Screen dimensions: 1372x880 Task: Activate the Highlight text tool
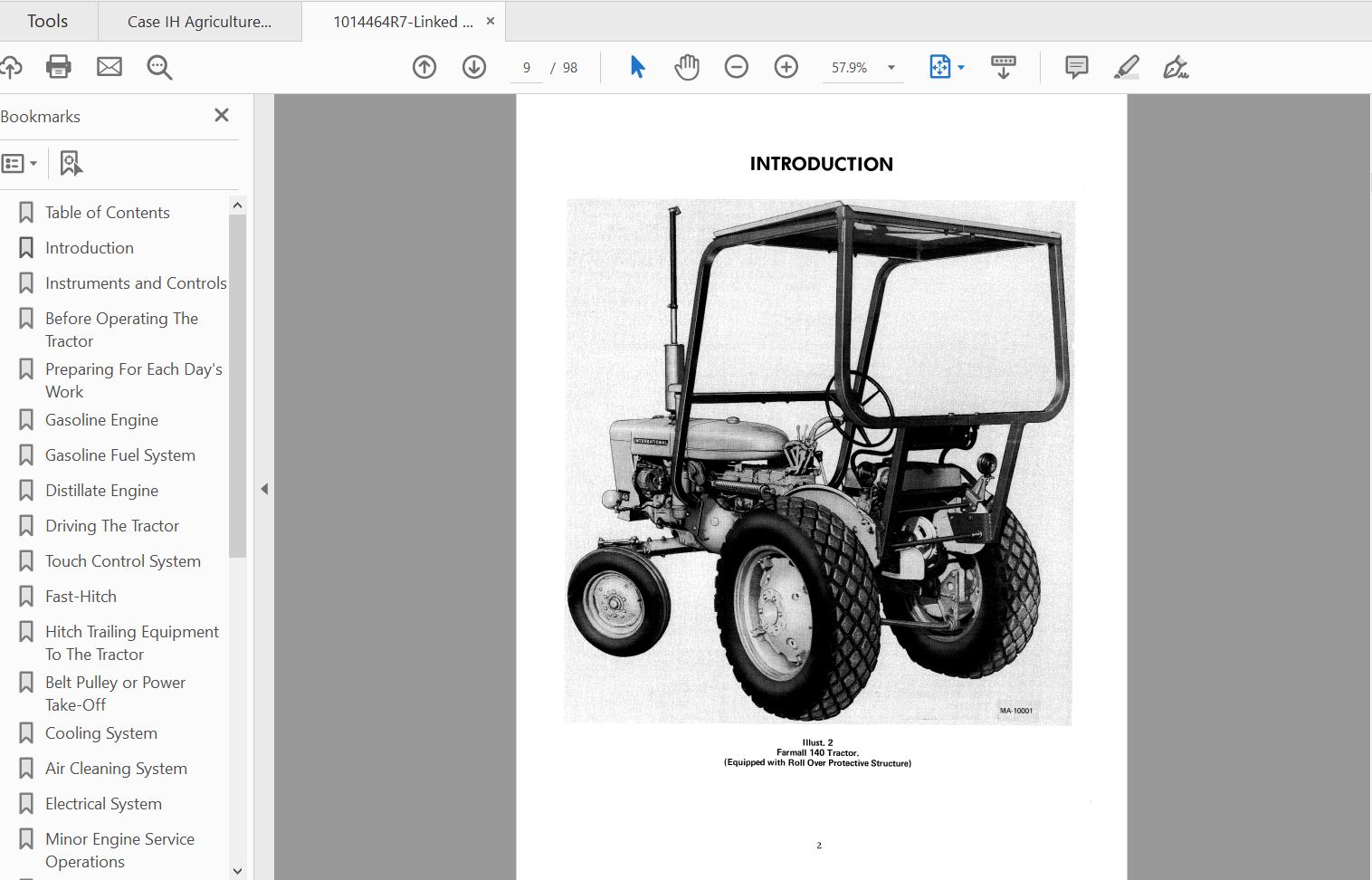click(x=1126, y=66)
